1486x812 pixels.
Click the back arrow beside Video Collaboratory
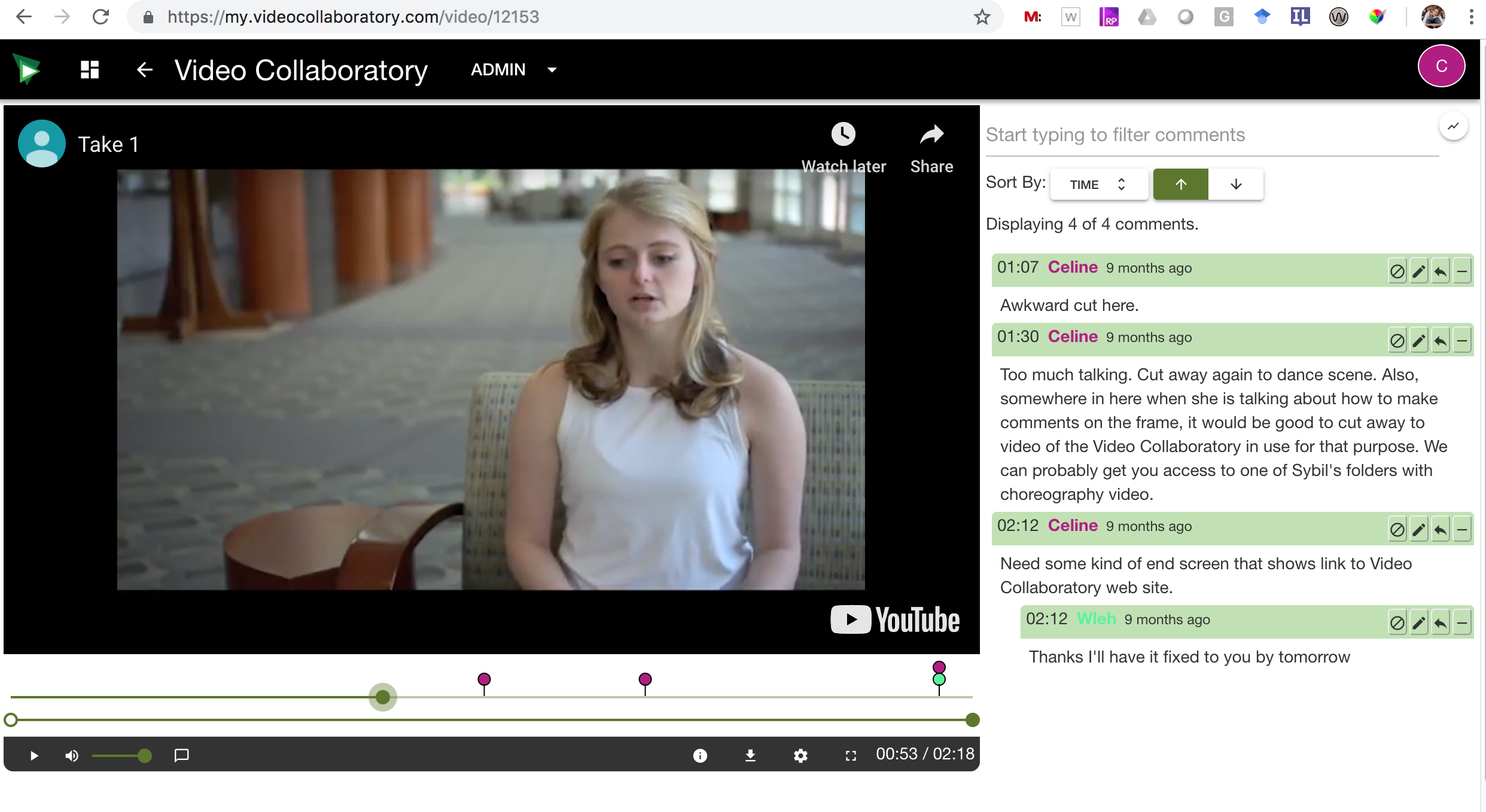(x=144, y=70)
